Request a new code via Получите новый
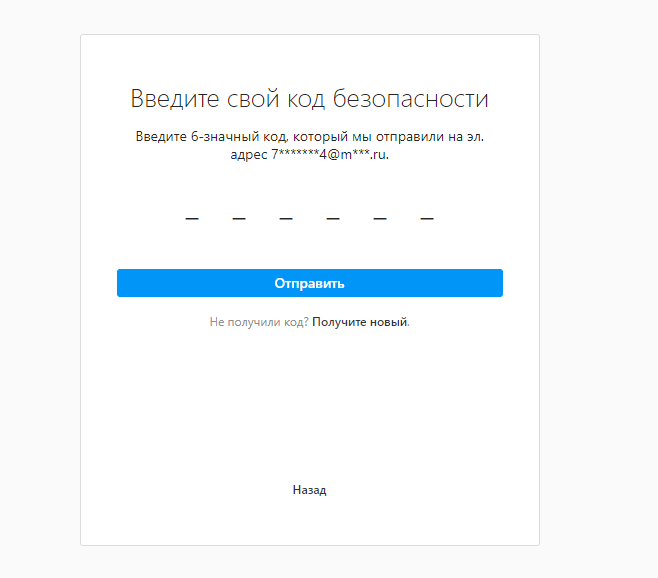Image resolution: width=658 pixels, height=578 pixels. tap(360, 323)
